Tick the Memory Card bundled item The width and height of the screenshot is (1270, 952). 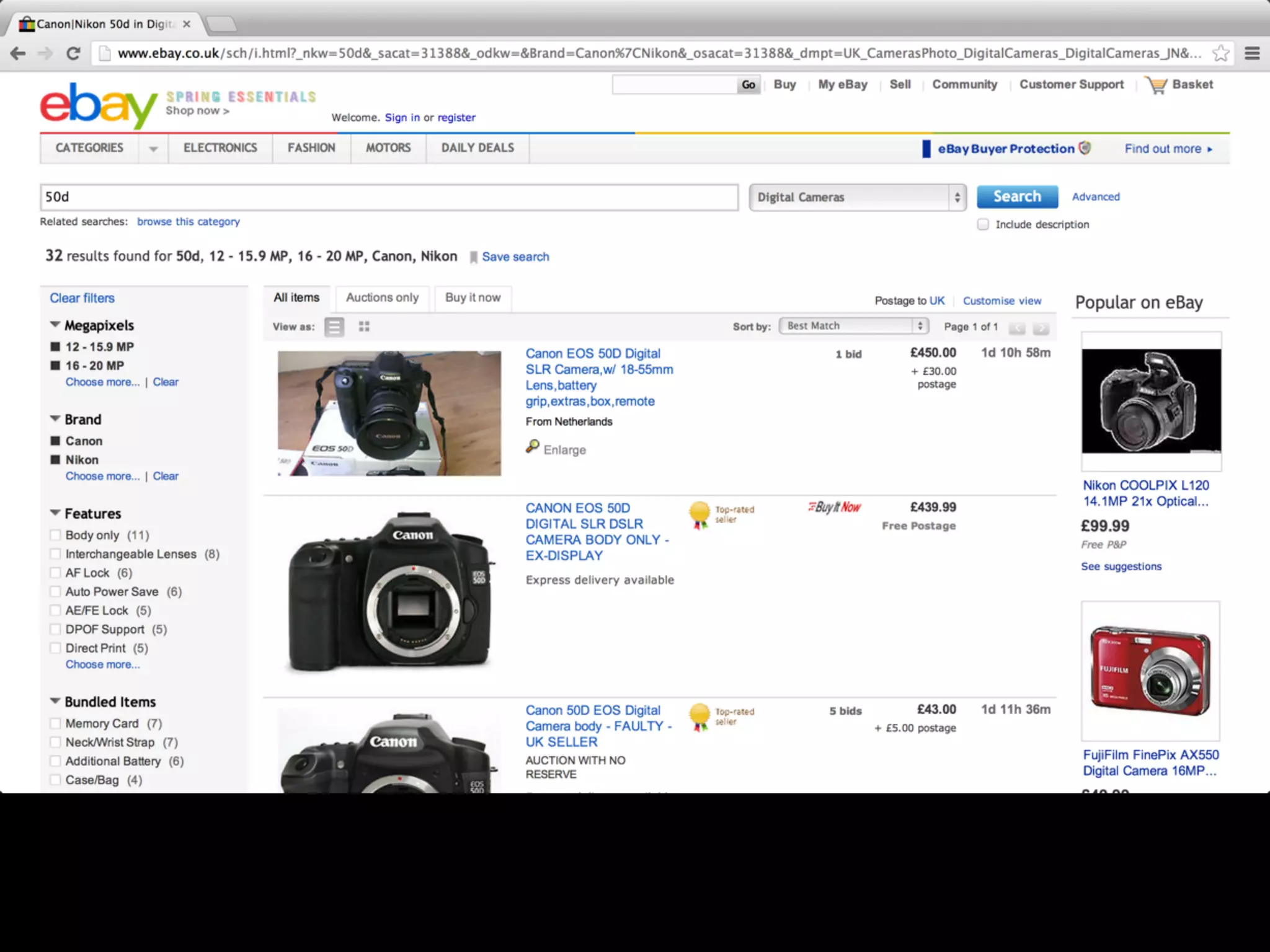(55, 723)
